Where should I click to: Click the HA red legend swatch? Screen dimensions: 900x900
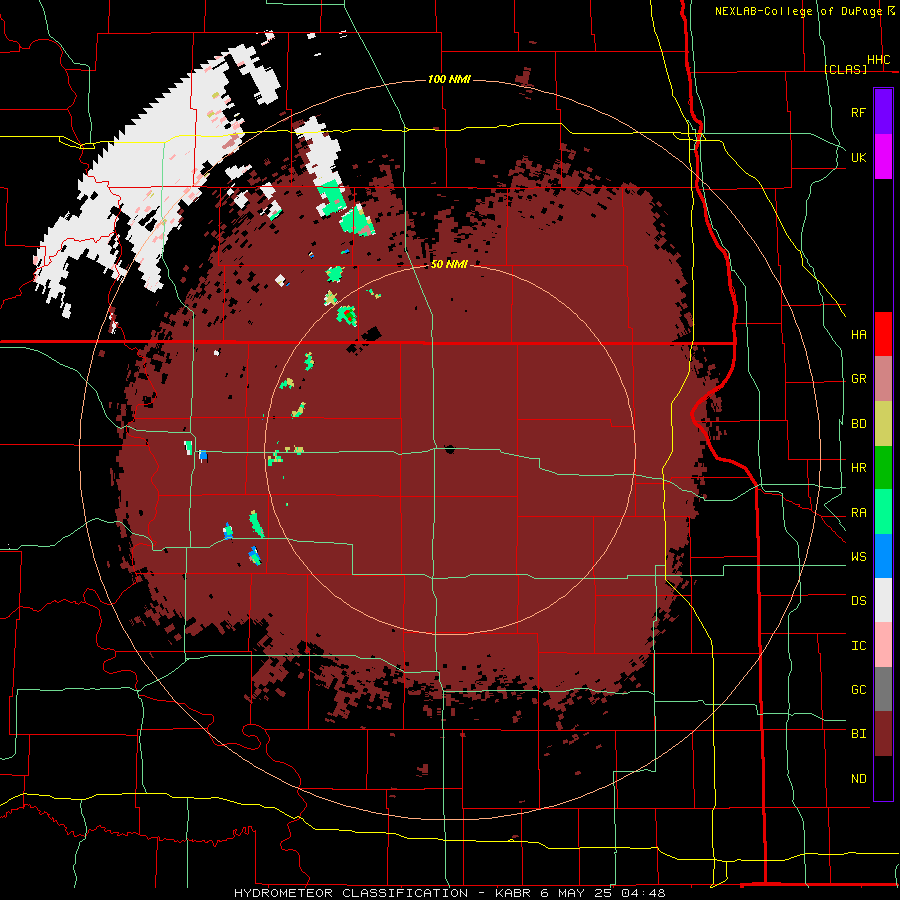pyautogui.click(x=883, y=334)
